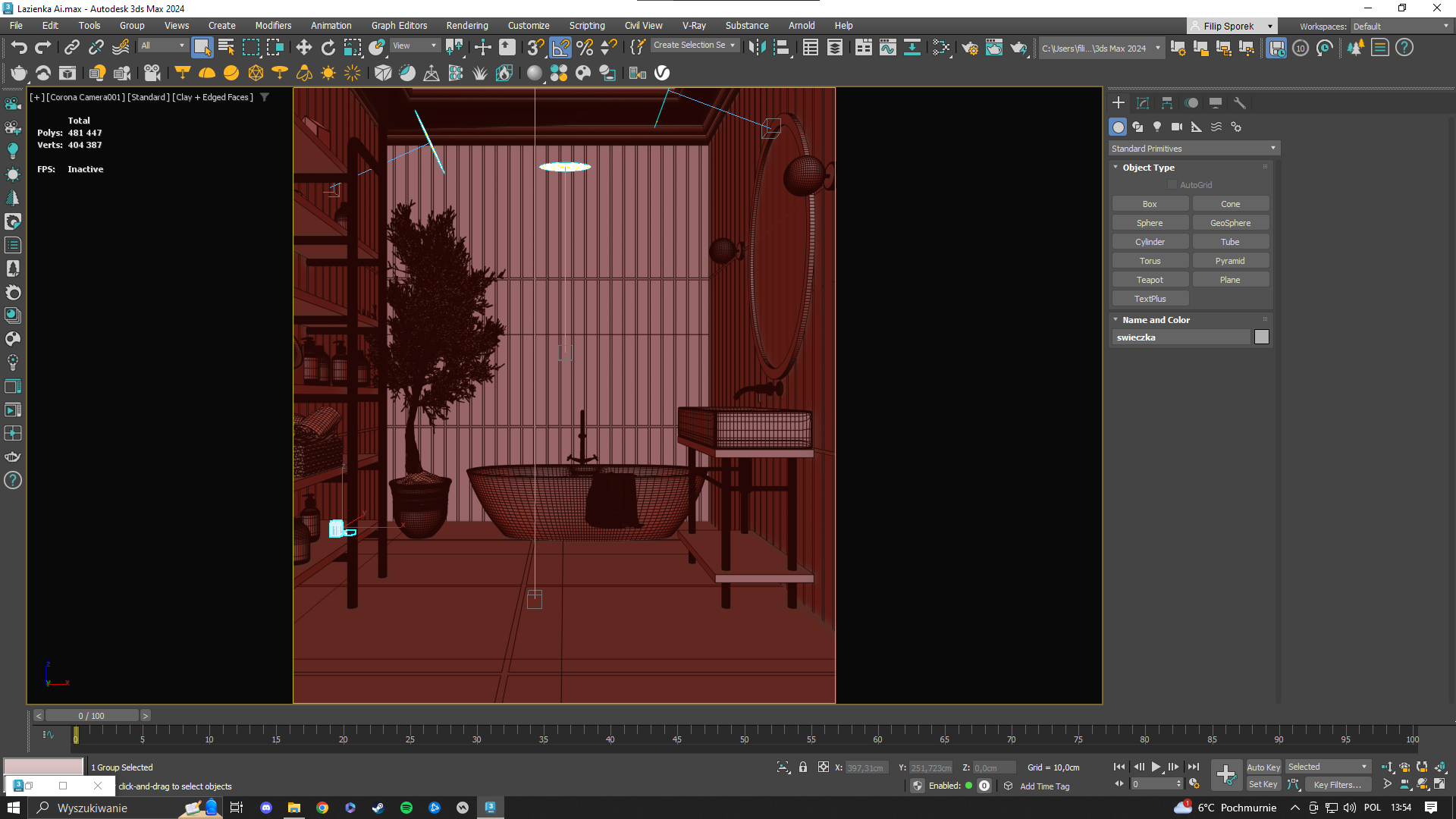Open the Modifiers menu
The height and width of the screenshot is (819, 1456).
(273, 26)
